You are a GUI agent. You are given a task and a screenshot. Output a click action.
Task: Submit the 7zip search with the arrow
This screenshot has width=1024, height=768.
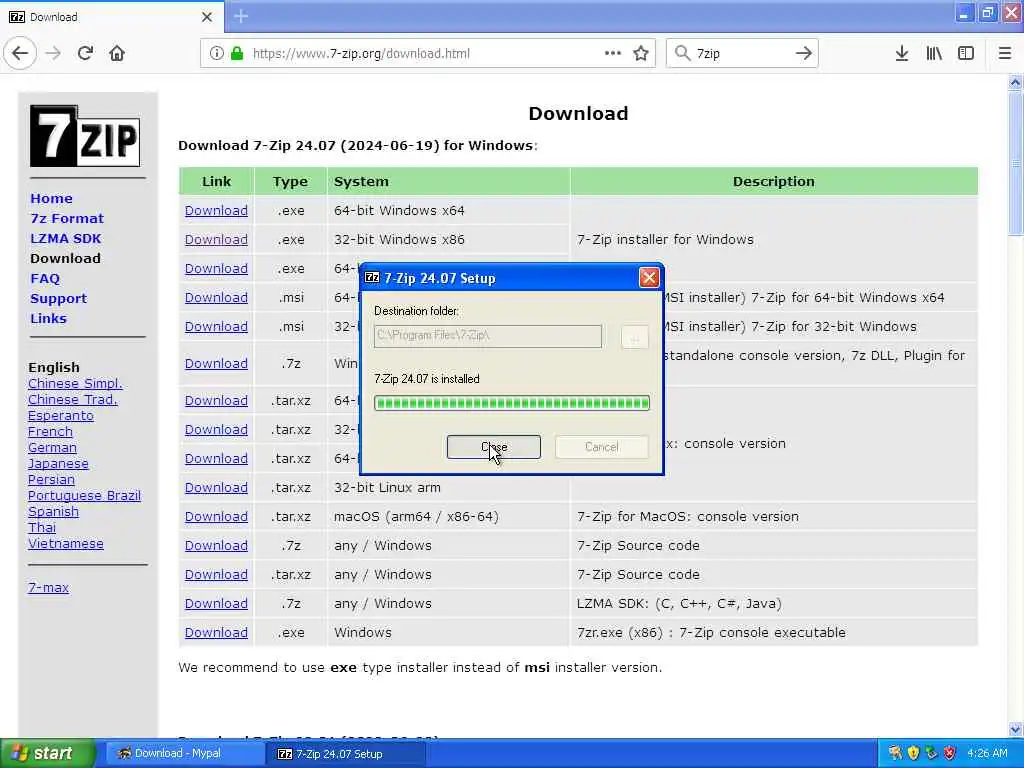(804, 53)
